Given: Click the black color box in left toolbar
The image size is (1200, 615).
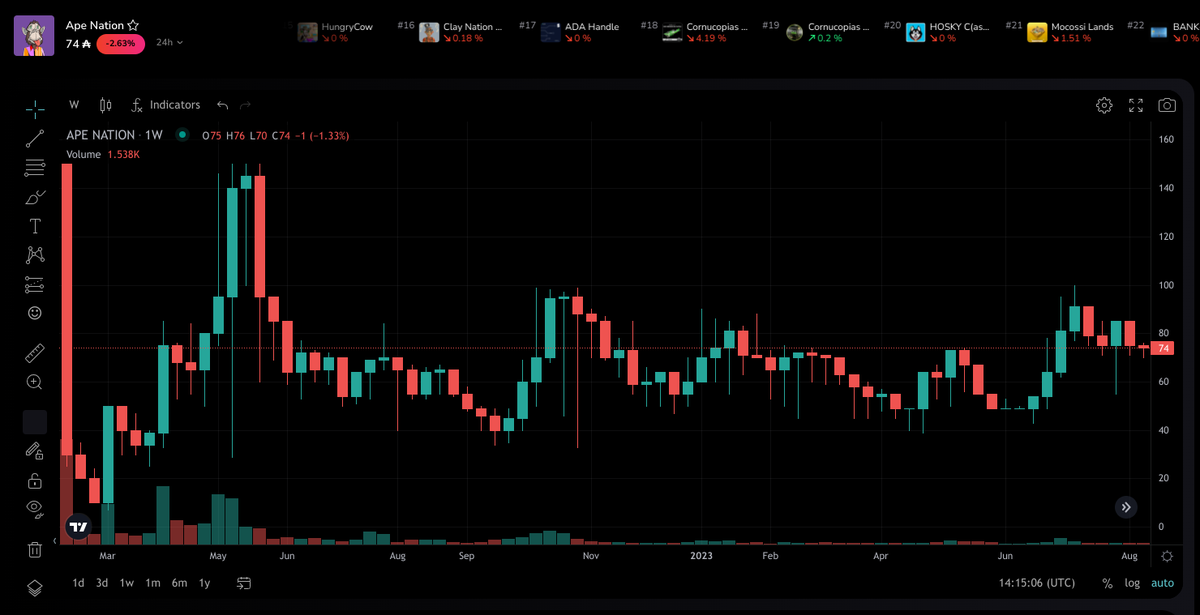Looking at the screenshot, I should tap(35, 422).
